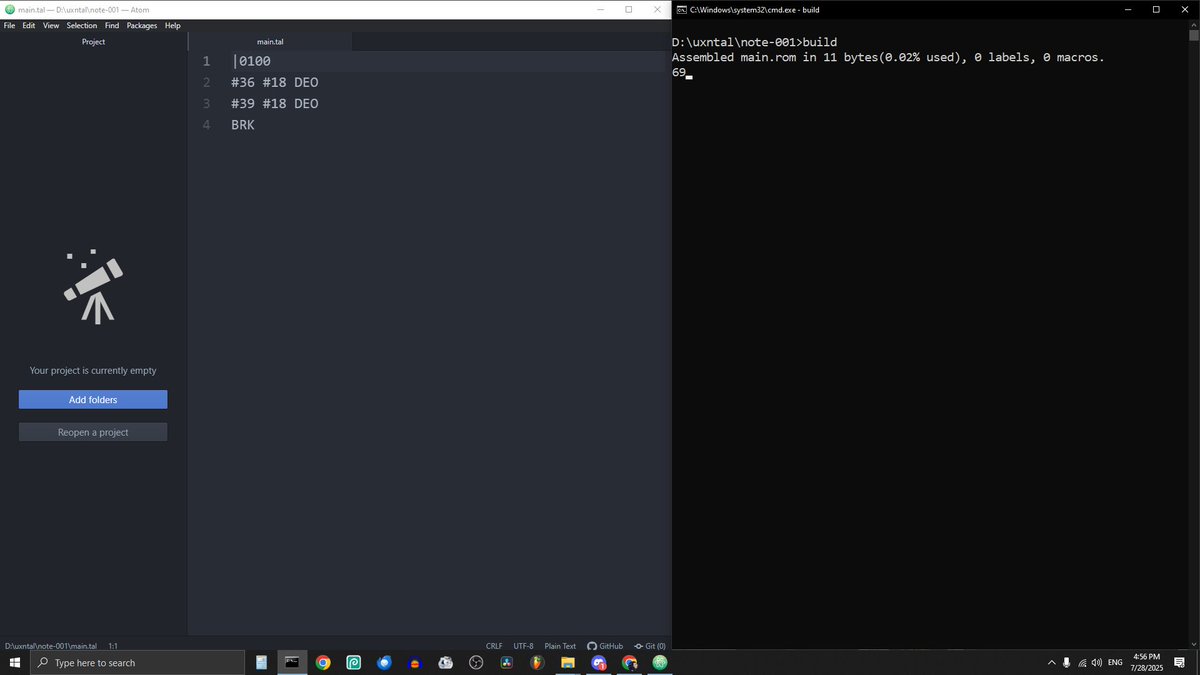Viewport: 1200px width, 675px height.
Task: Click line number 2 in the gutter
Action: [206, 82]
